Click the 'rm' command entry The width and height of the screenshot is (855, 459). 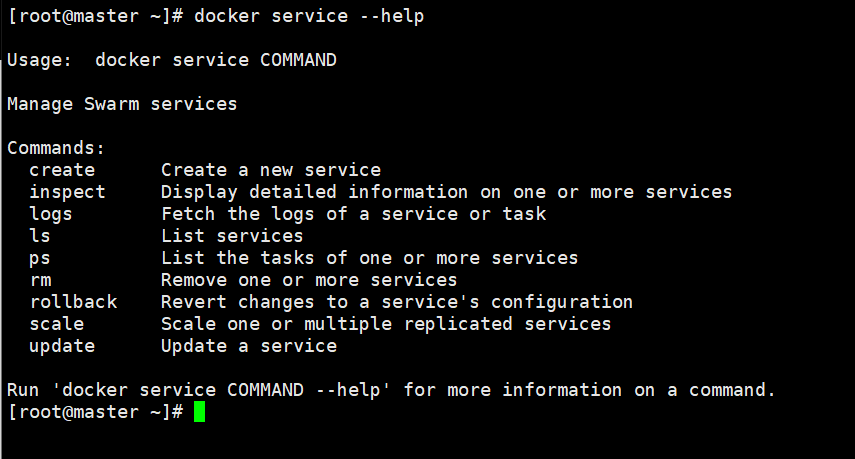coord(40,280)
